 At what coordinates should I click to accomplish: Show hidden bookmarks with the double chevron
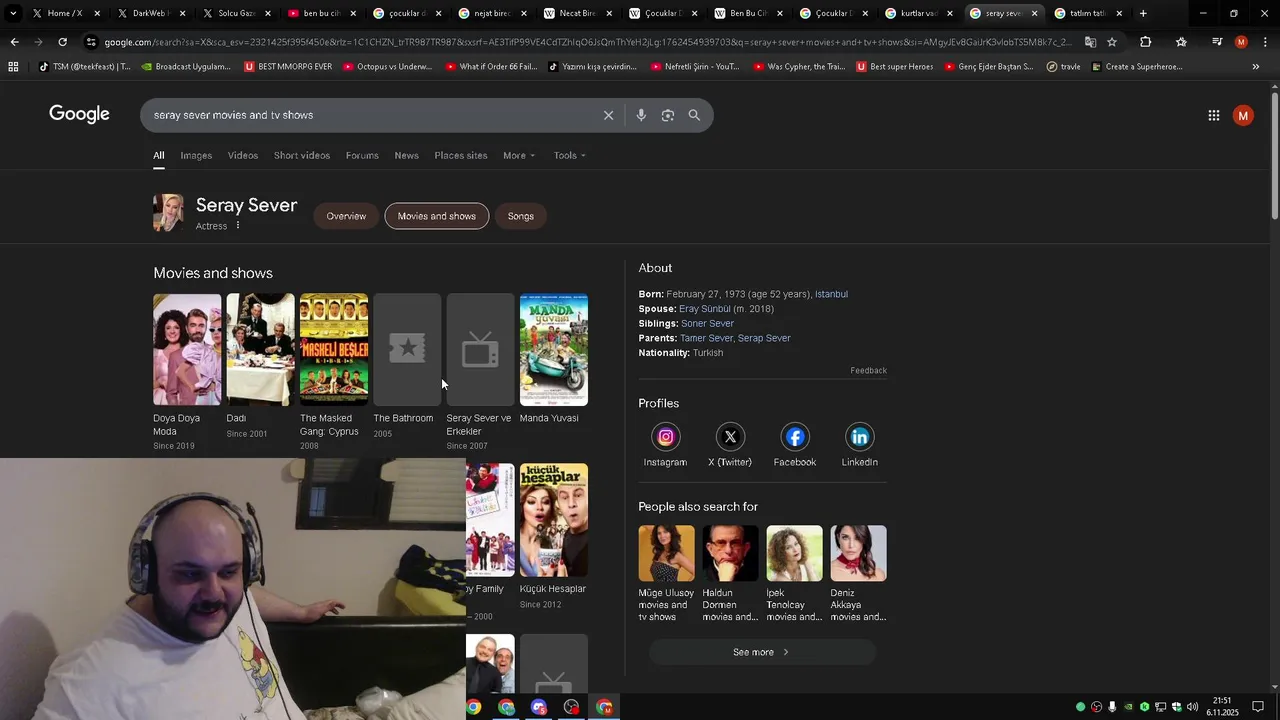coord(1256,67)
